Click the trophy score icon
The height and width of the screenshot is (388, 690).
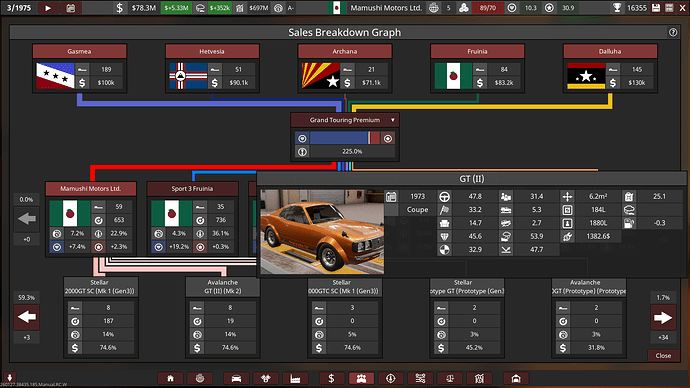617,8
